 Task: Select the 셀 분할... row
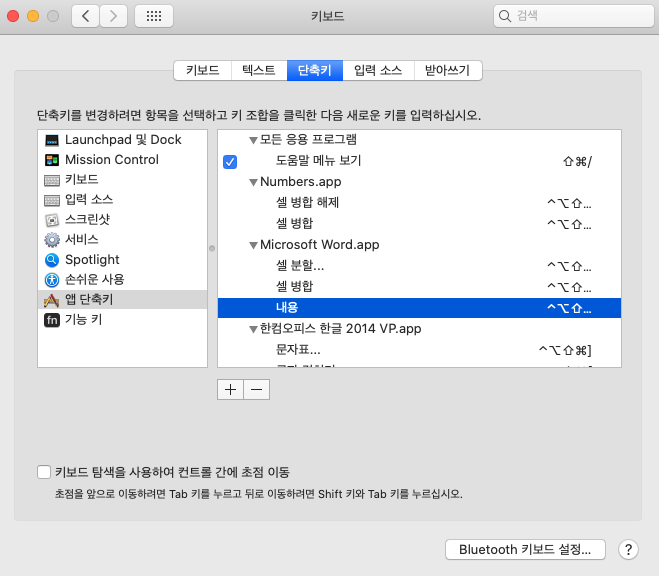[419, 266]
